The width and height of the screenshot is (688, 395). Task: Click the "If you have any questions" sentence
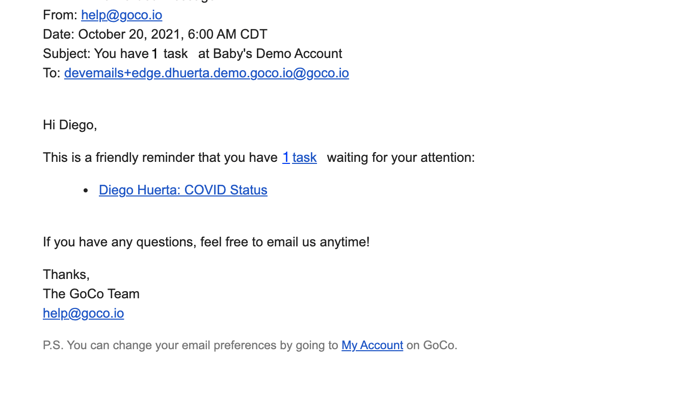[x=206, y=242]
